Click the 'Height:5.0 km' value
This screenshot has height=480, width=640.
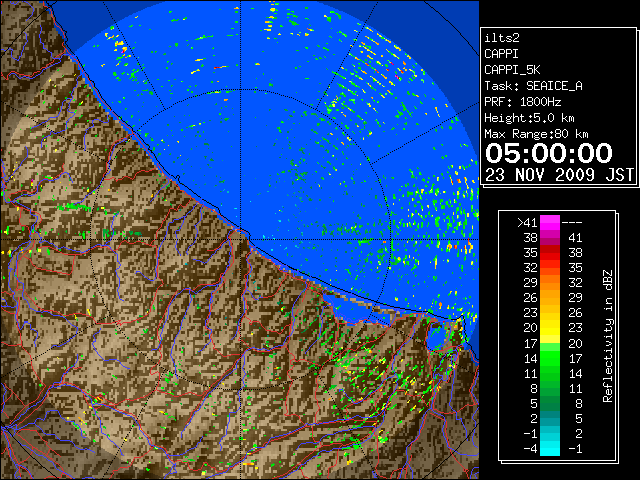529,118
